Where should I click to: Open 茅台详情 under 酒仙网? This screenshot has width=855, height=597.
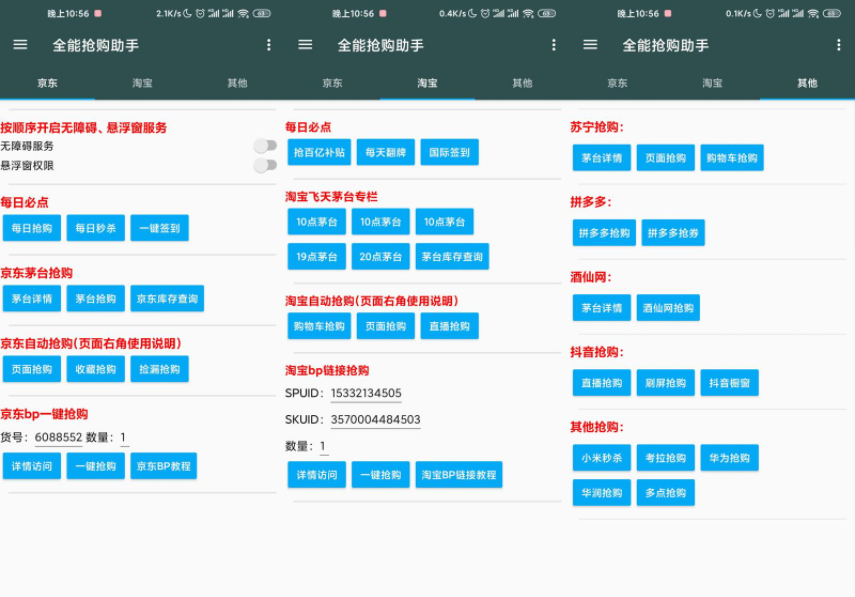pyautogui.click(x=601, y=308)
